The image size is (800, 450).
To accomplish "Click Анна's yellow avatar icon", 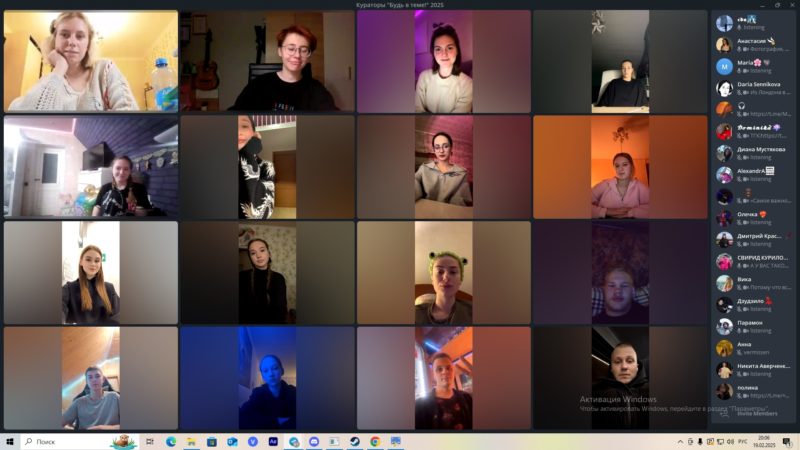I will tap(724, 348).
